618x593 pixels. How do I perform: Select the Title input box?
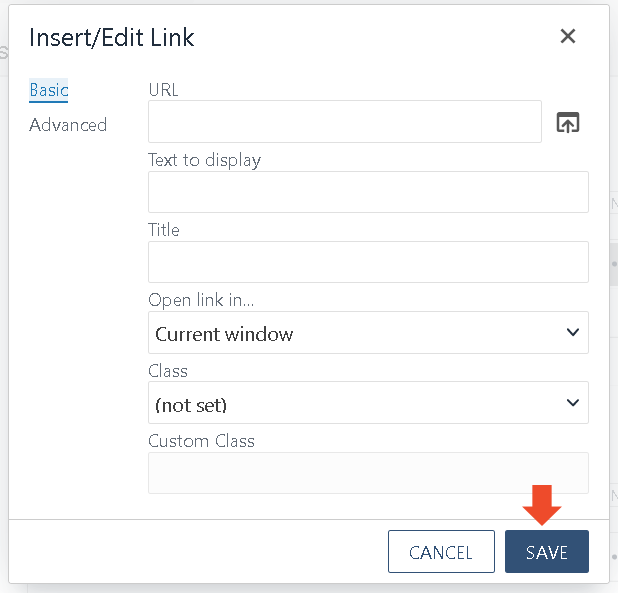(x=368, y=262)
